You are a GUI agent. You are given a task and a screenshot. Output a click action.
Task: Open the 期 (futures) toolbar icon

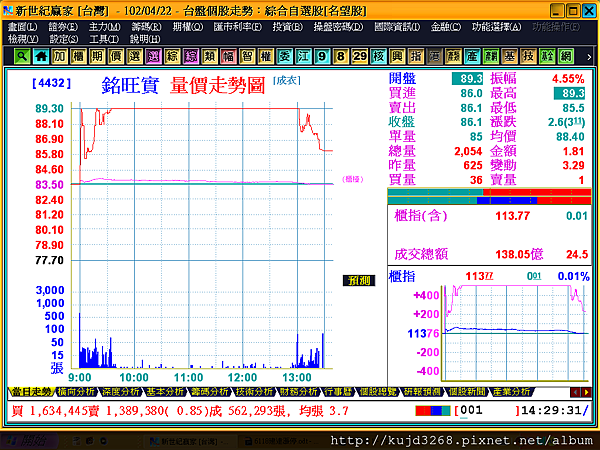coord(97,57)
